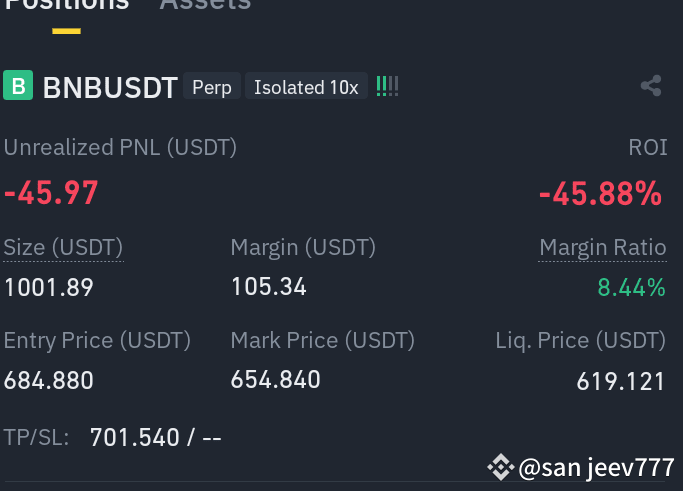This screenshot has width=683, height=491.
Task: Edit the Margin amount 105.34
Action: 269,287
